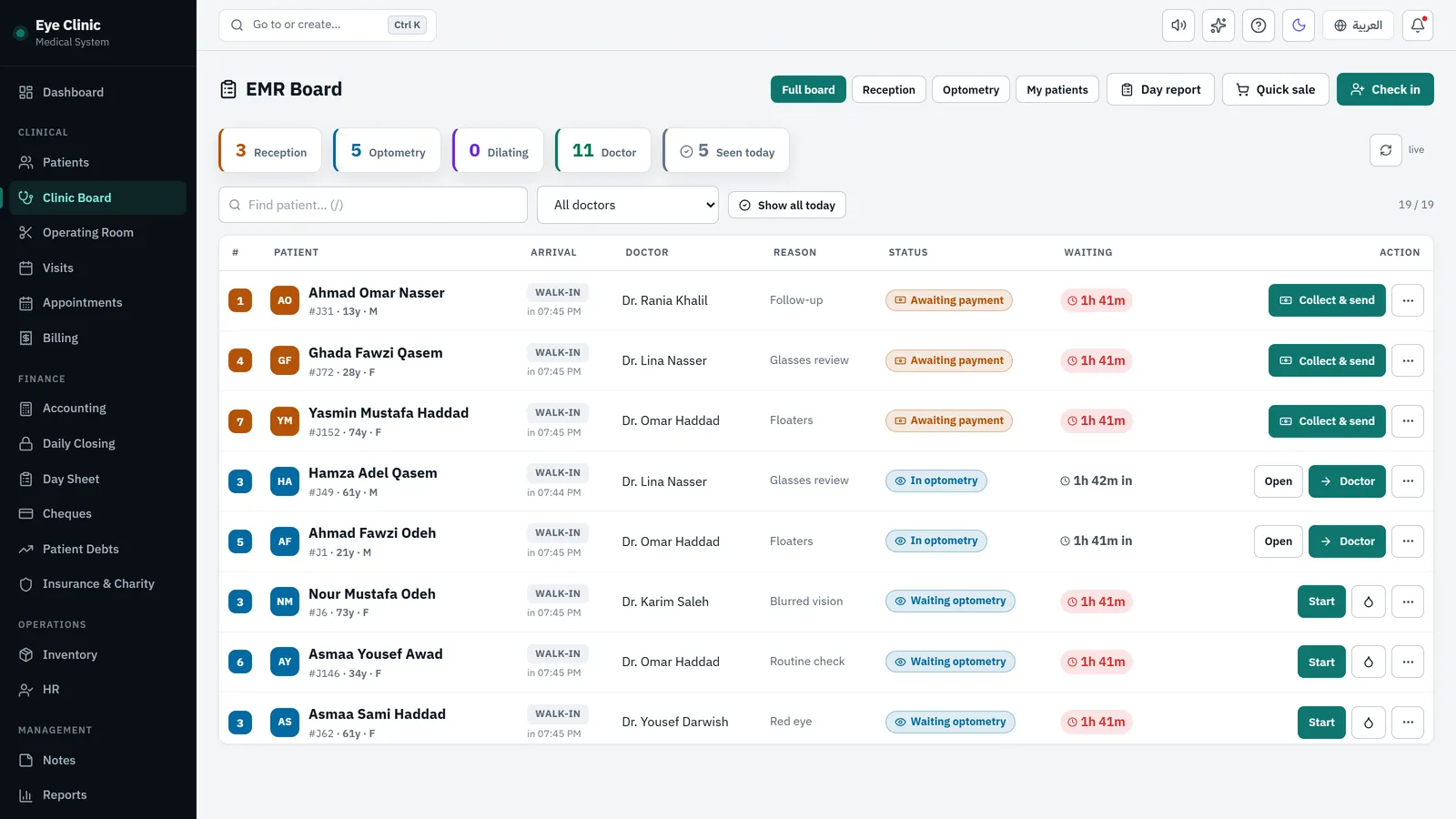Toggle dark mode moon icon

(x=1299, y=25)
